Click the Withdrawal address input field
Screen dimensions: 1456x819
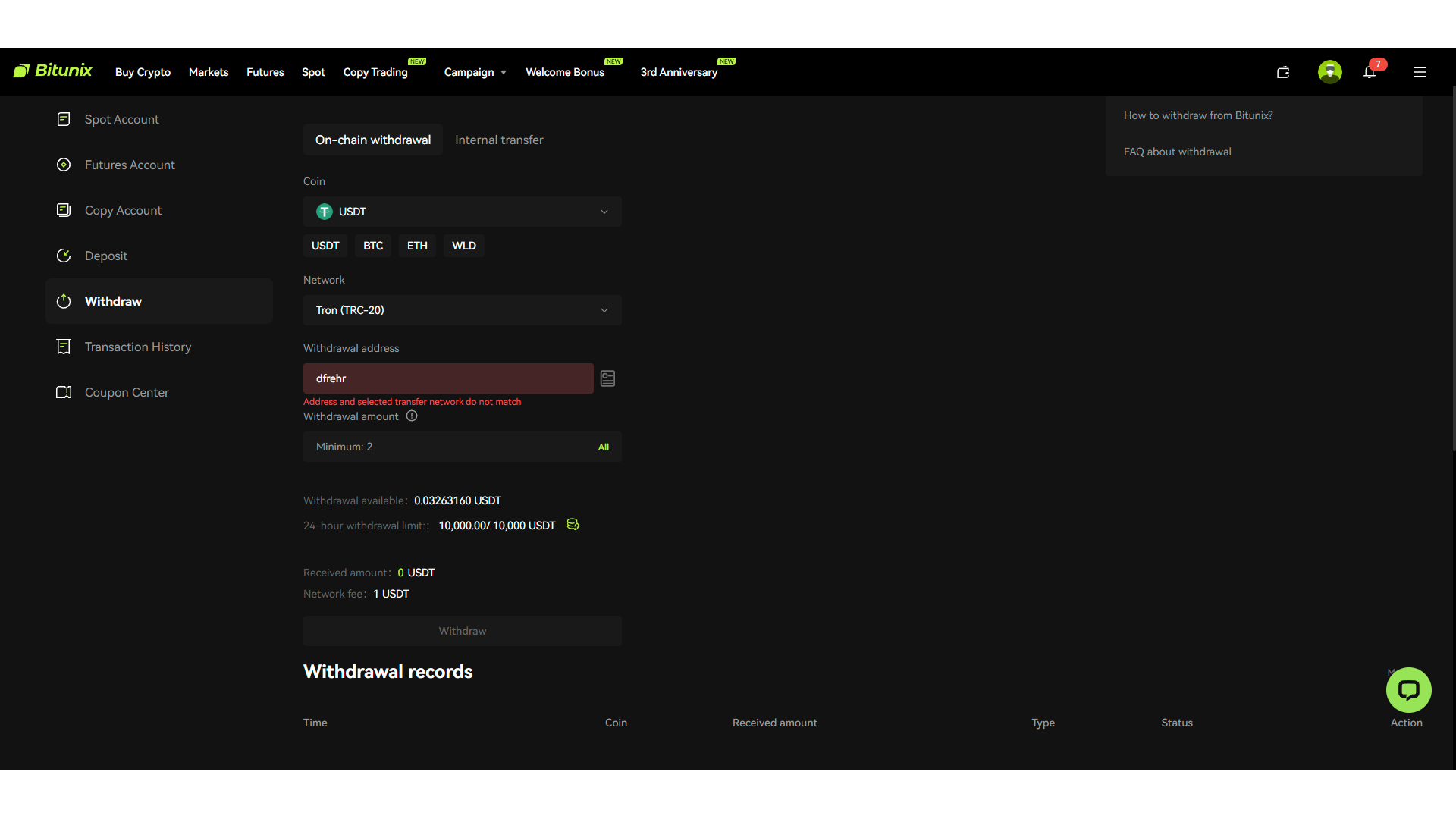448,378
